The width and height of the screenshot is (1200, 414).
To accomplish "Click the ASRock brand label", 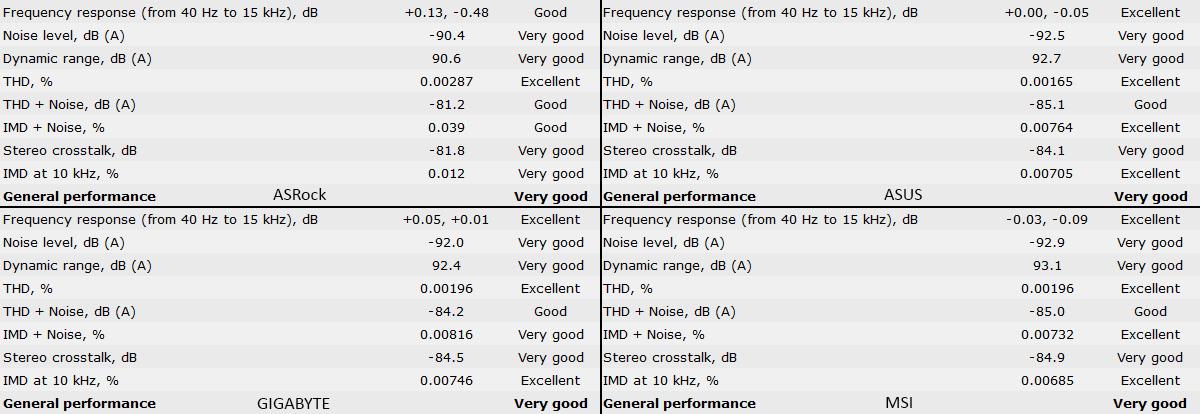I will (x=299, y=195).
